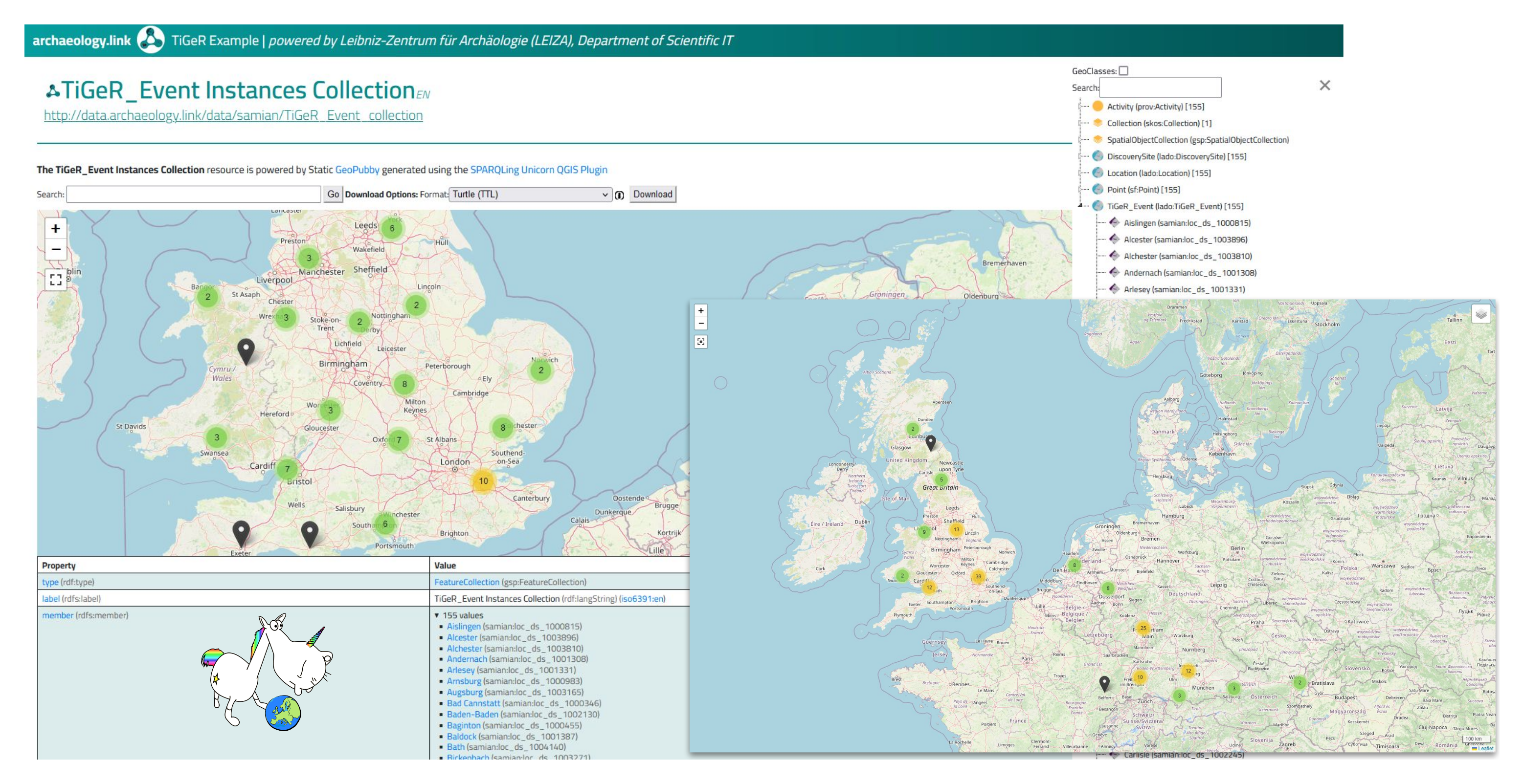This screenshot has height=784, width=1524.
Task: Open the SPARQLing Unicorn QGIS Plugin link
Action: pyautogui.click(x=539, y=170)
